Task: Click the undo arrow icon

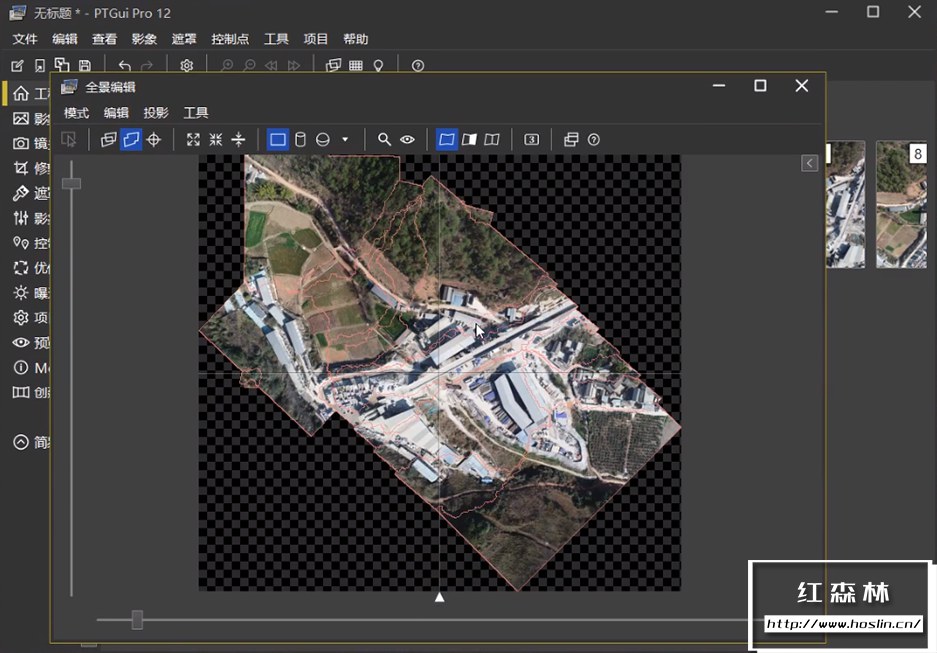Action: coord(124,66)
